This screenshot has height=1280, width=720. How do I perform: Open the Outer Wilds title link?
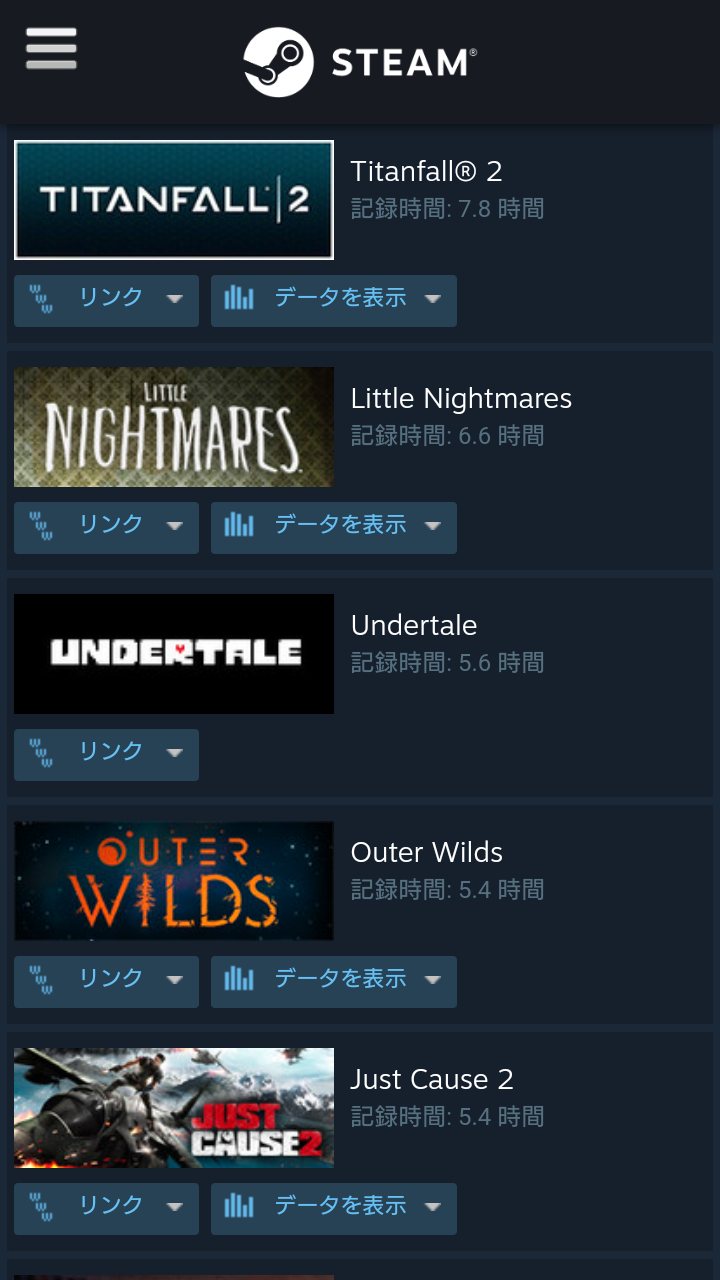tap(427, 852)
